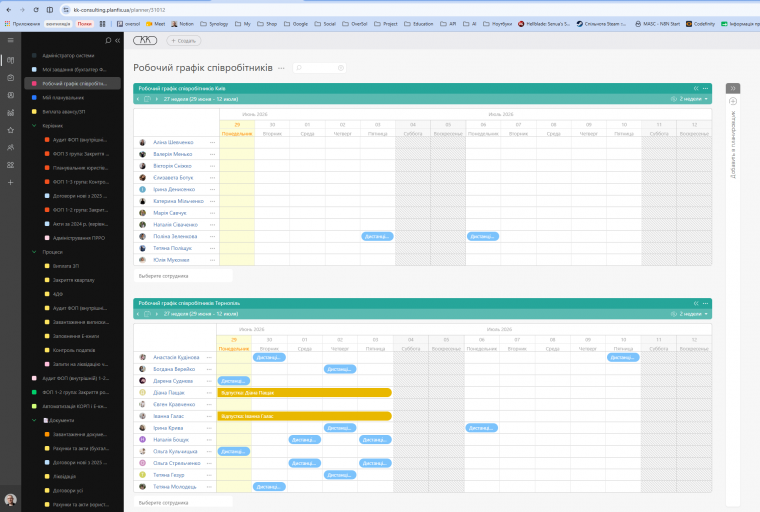Open the planners board icon in rail

[10, 61]
